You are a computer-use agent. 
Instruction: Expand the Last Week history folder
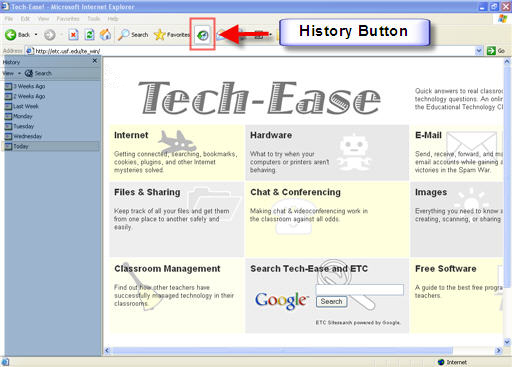click(x=22, y=106)
